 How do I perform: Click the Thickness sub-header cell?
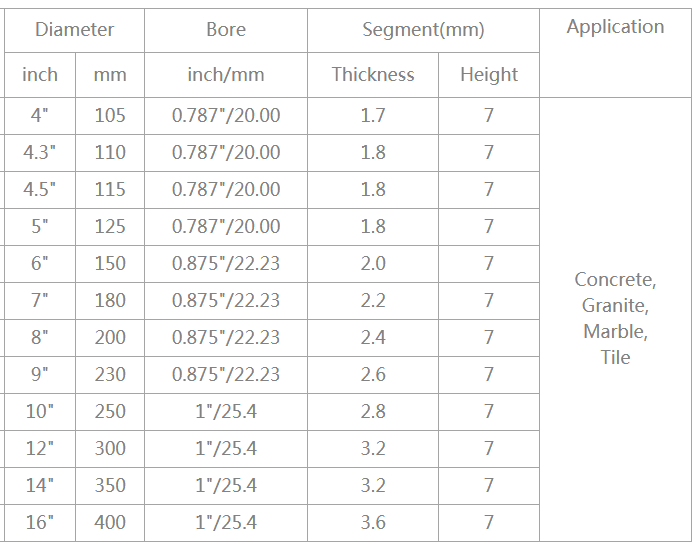[373, 75]
